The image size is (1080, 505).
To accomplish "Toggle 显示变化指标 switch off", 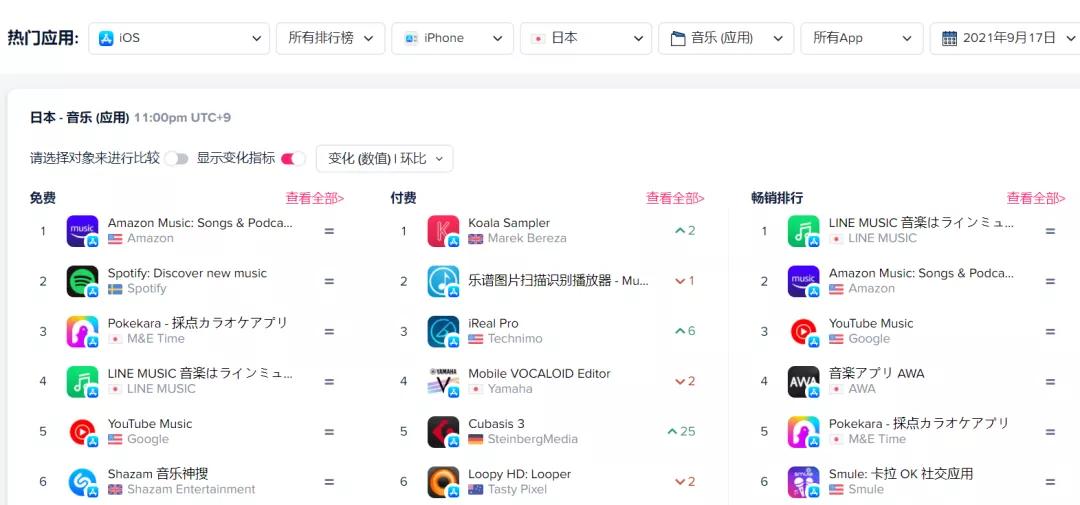I will 293,158.
